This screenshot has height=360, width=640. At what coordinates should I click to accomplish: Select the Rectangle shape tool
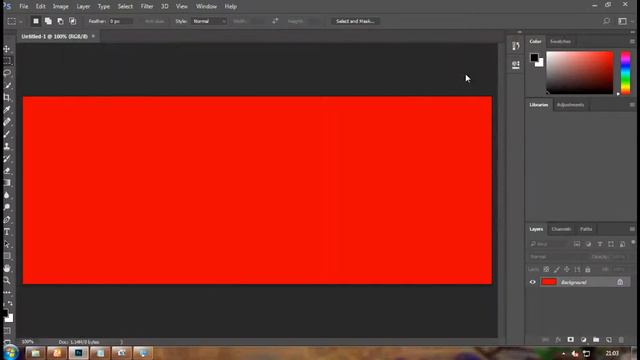pyautogui.click(x=7, y=256)
